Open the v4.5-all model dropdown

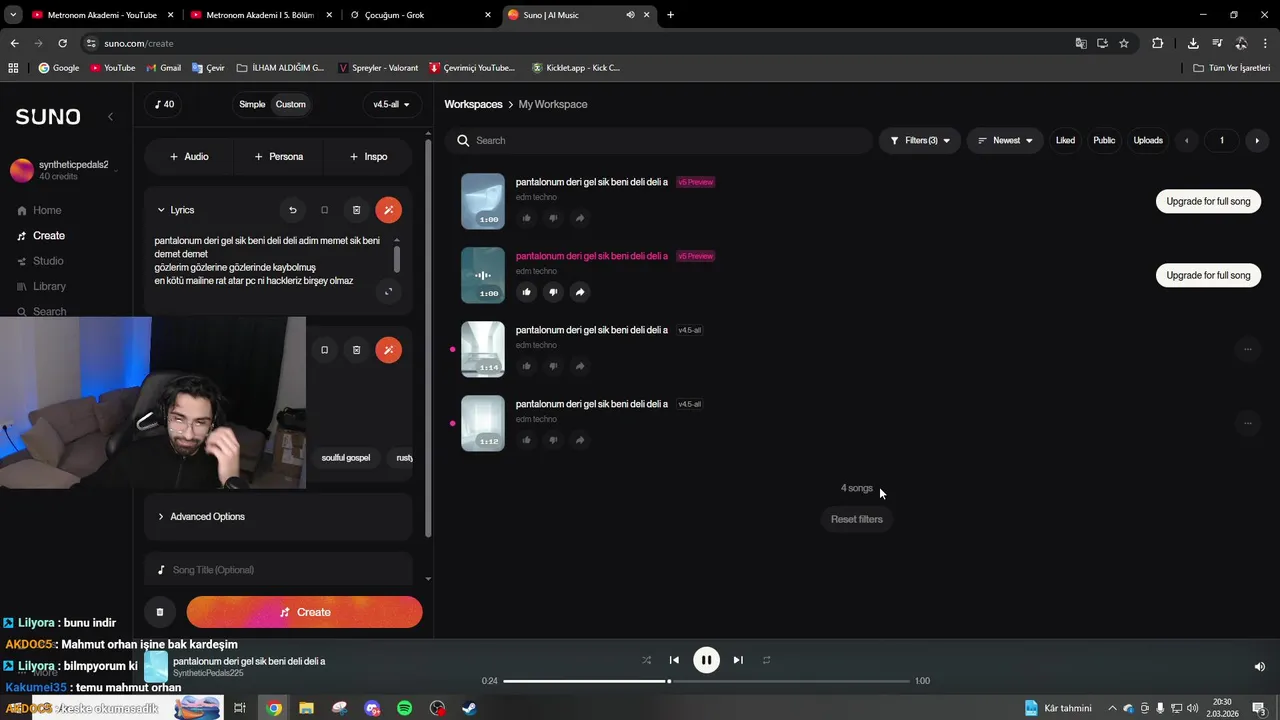(x=391, y=104)
